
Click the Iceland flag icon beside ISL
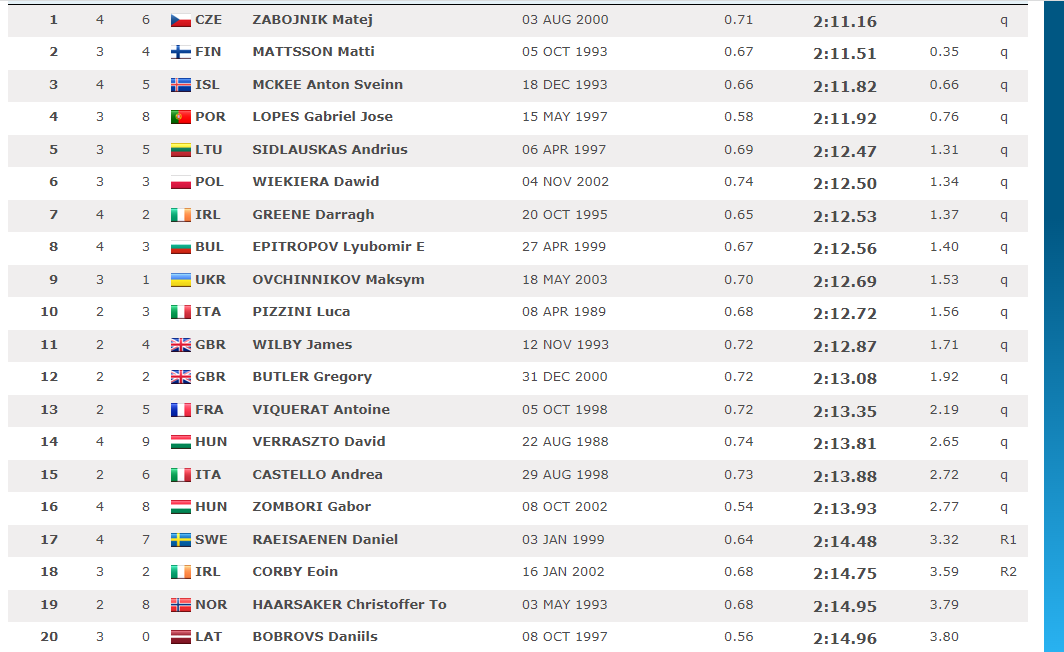[180, 85]
